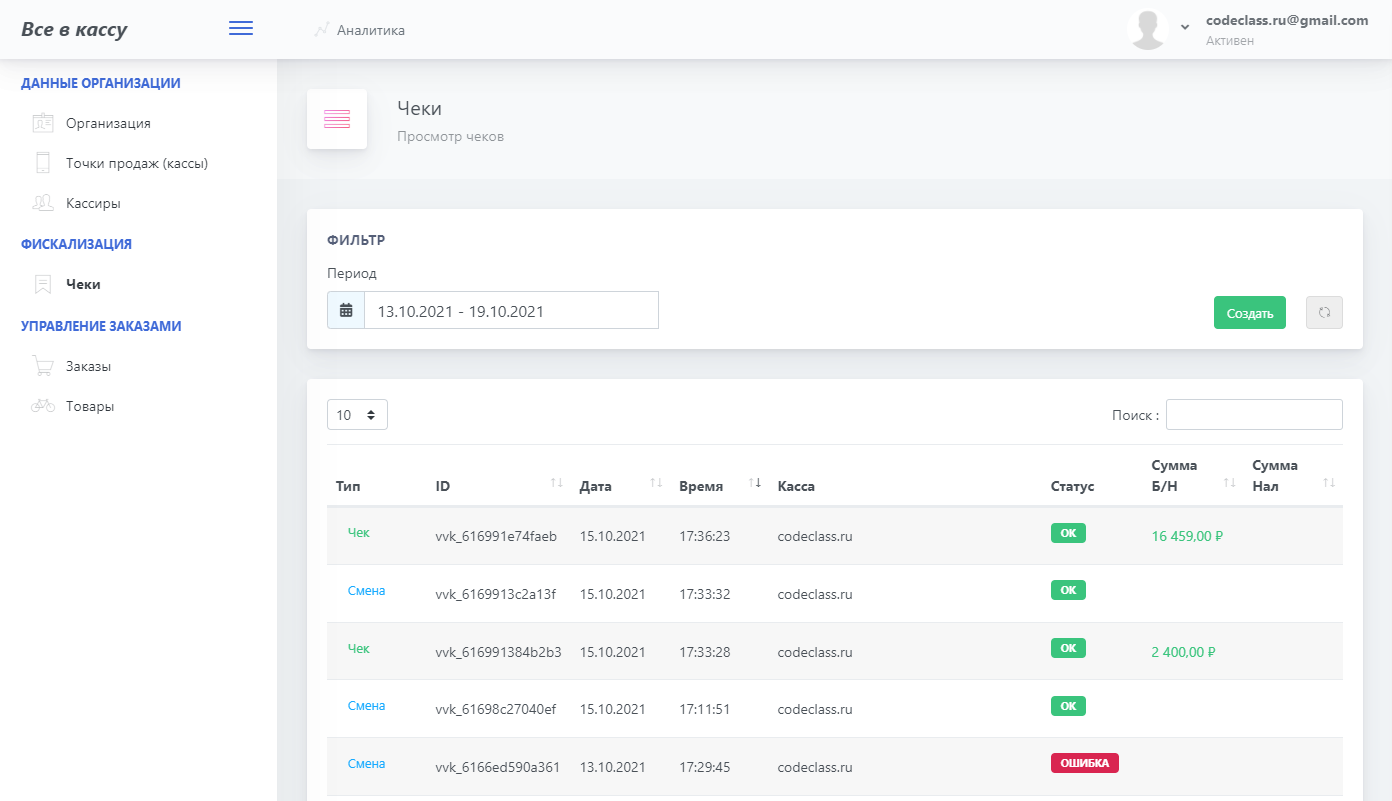1392x801 pixels.
Task: Click the Заказы shopping cart icon
Action: click(43, 366)
